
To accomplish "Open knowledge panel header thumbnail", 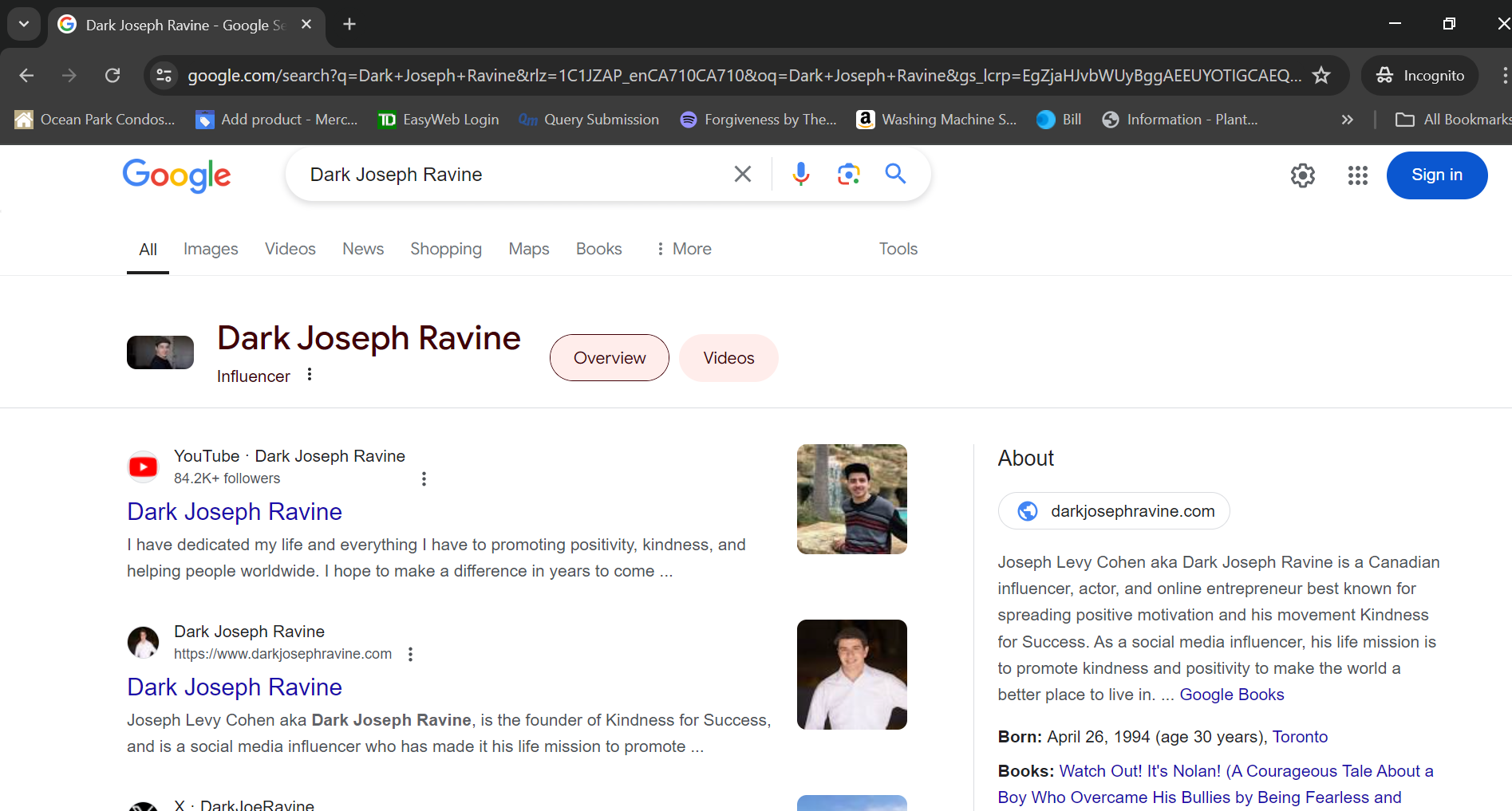I will [x=160, y=352].
